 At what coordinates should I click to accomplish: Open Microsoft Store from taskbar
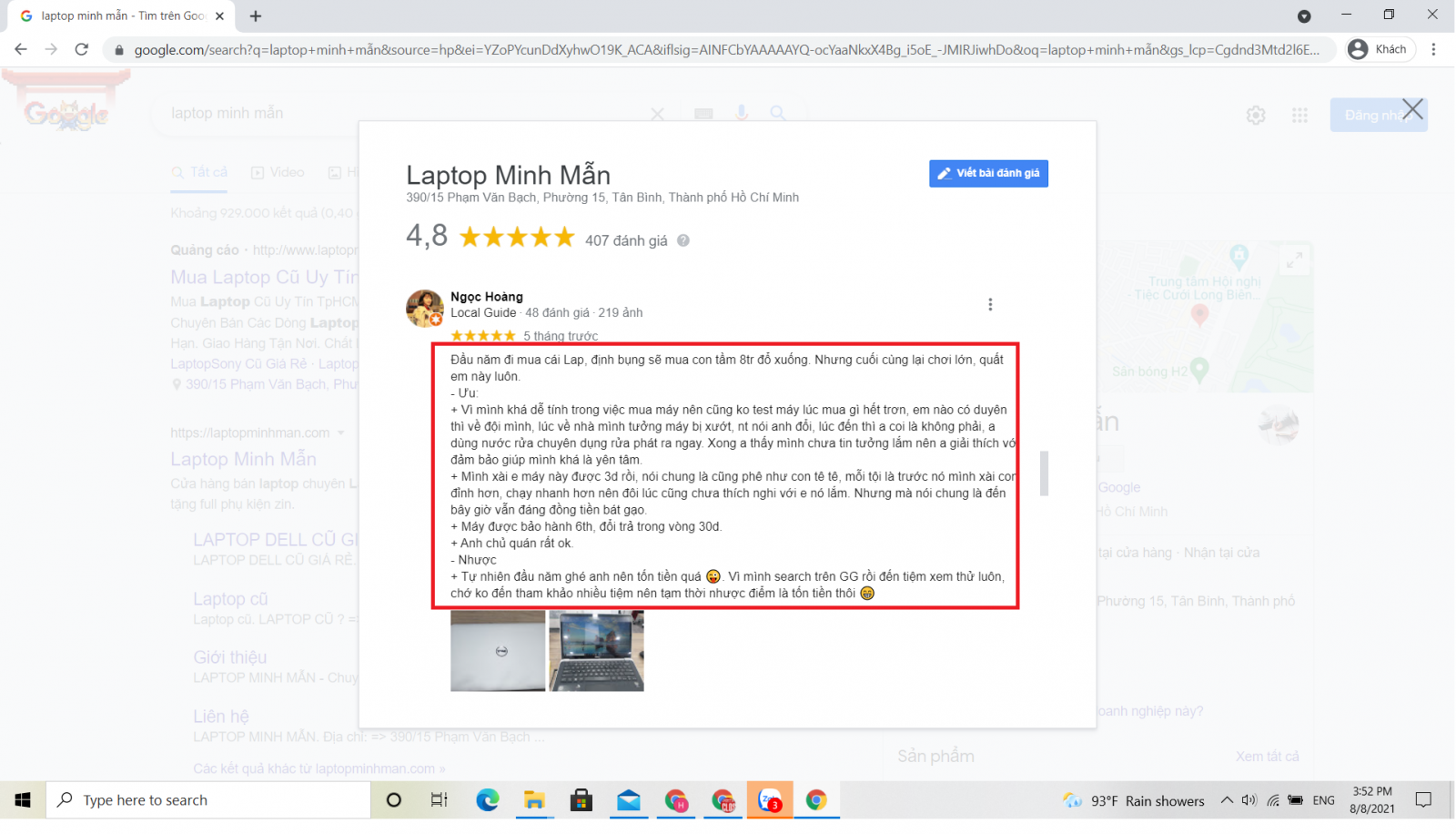[x=581, y=799]
